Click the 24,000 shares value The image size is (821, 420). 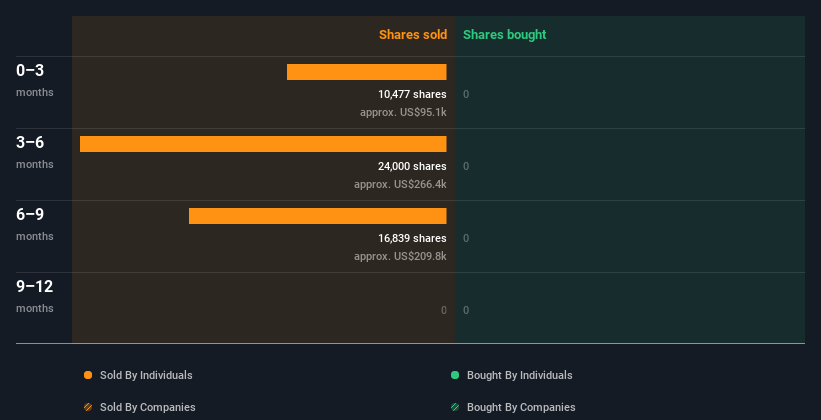pos(413,166)
